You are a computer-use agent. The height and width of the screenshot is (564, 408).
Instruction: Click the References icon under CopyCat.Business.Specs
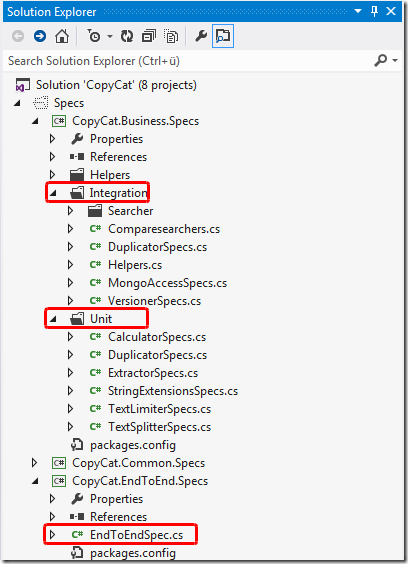tap(77, 157)
